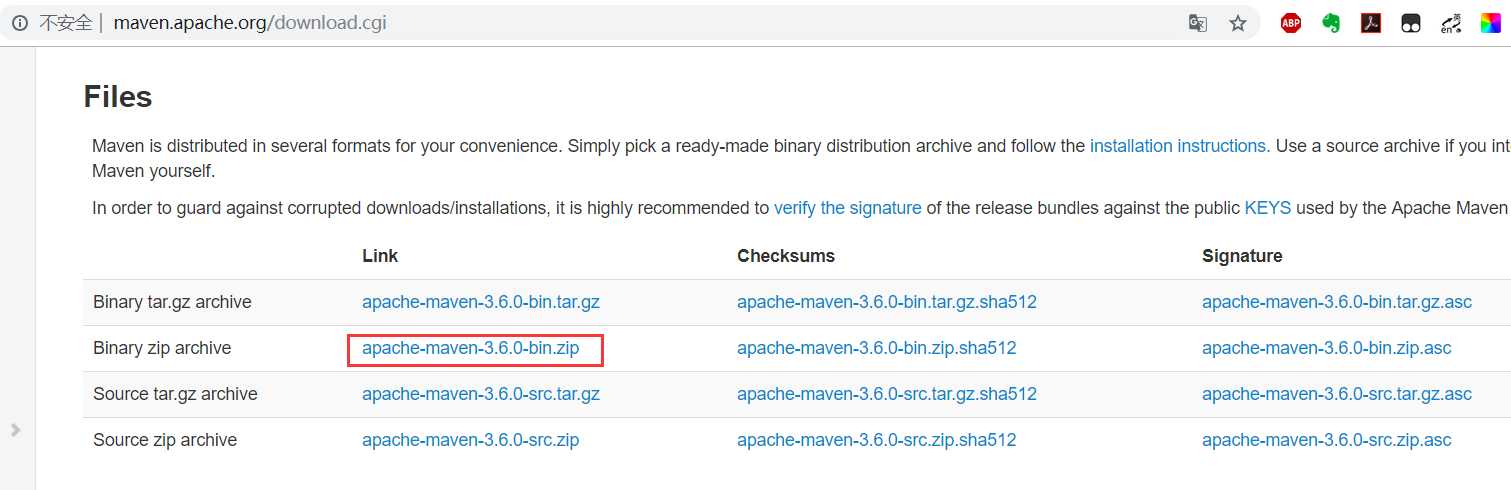Bookmark this page with the star icon
Image resolution: width=1511 pixels, height=490 pixels.
(x=1238, y=23)
